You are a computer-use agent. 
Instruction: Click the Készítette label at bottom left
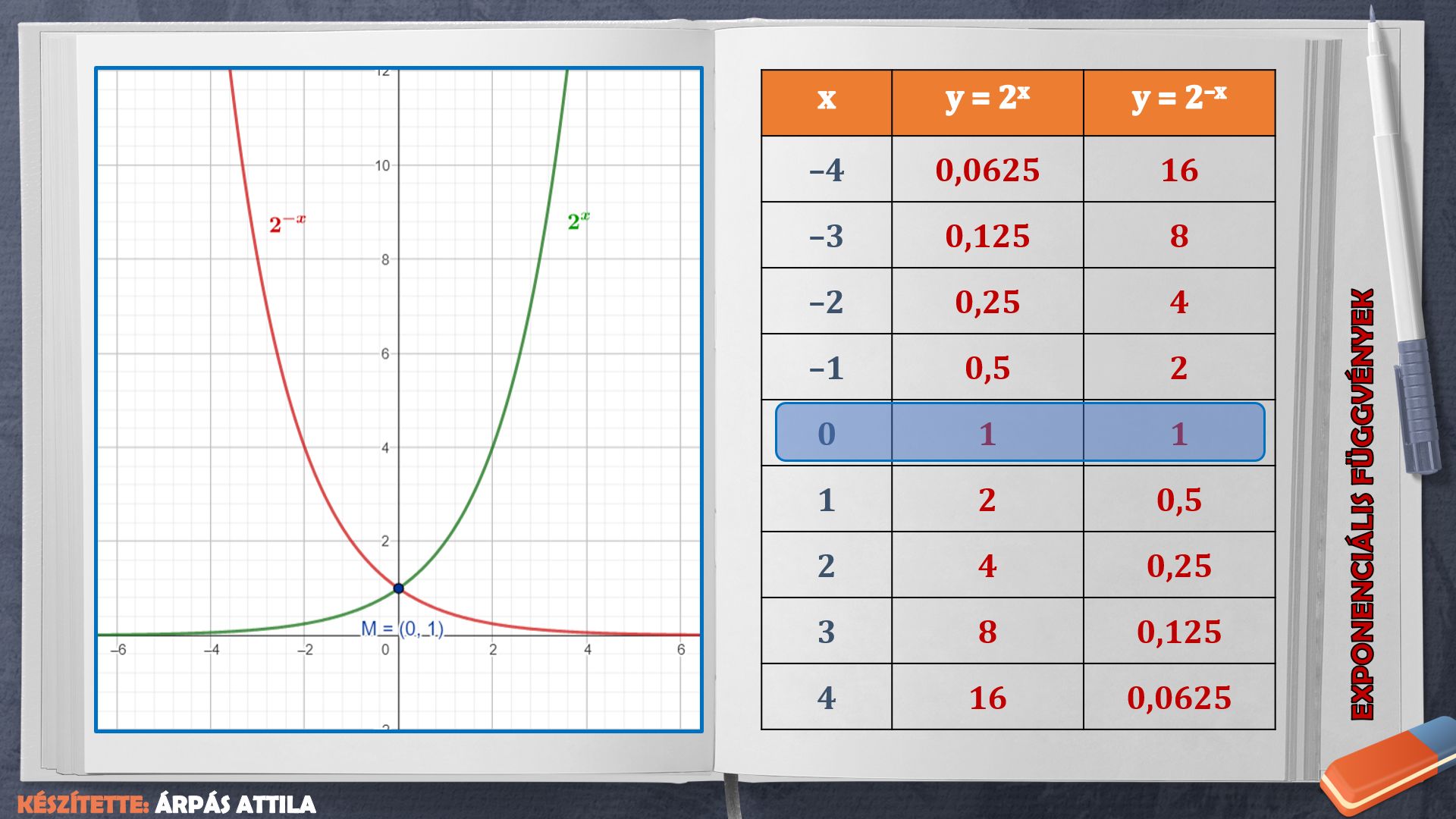click(x=82, y=804)
